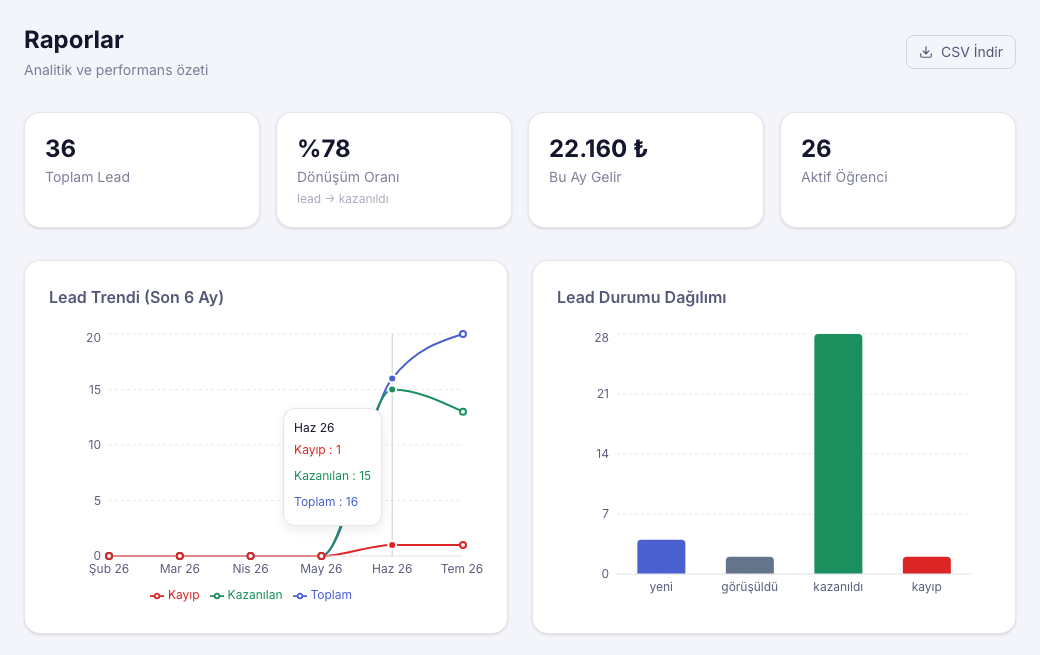Select the red Kayıp point at Tem 26
Screen dimensions: 1040x655
(x=463, y=545)
